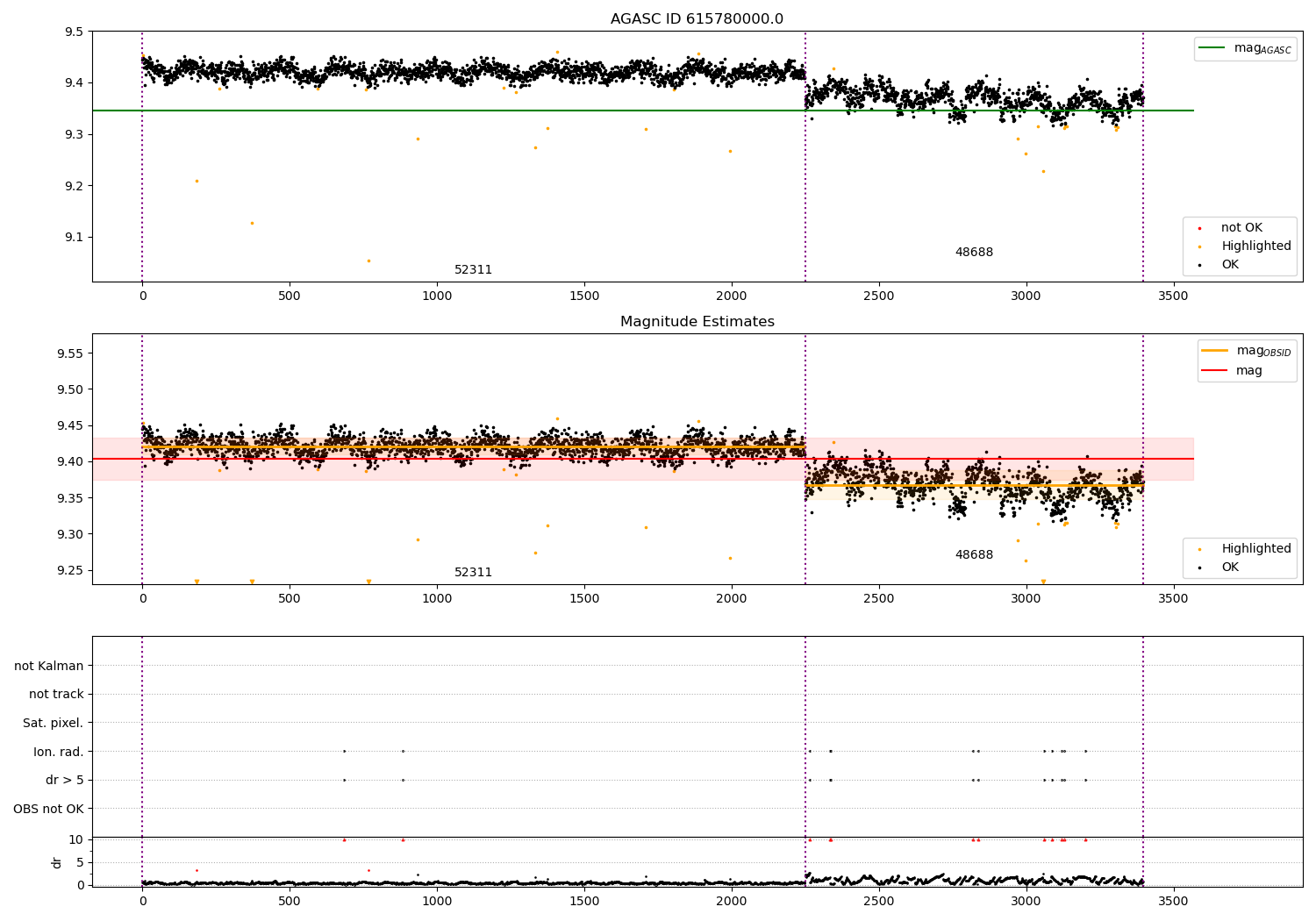Select the mag OBSID legend entry

(x=1246, y=351)
